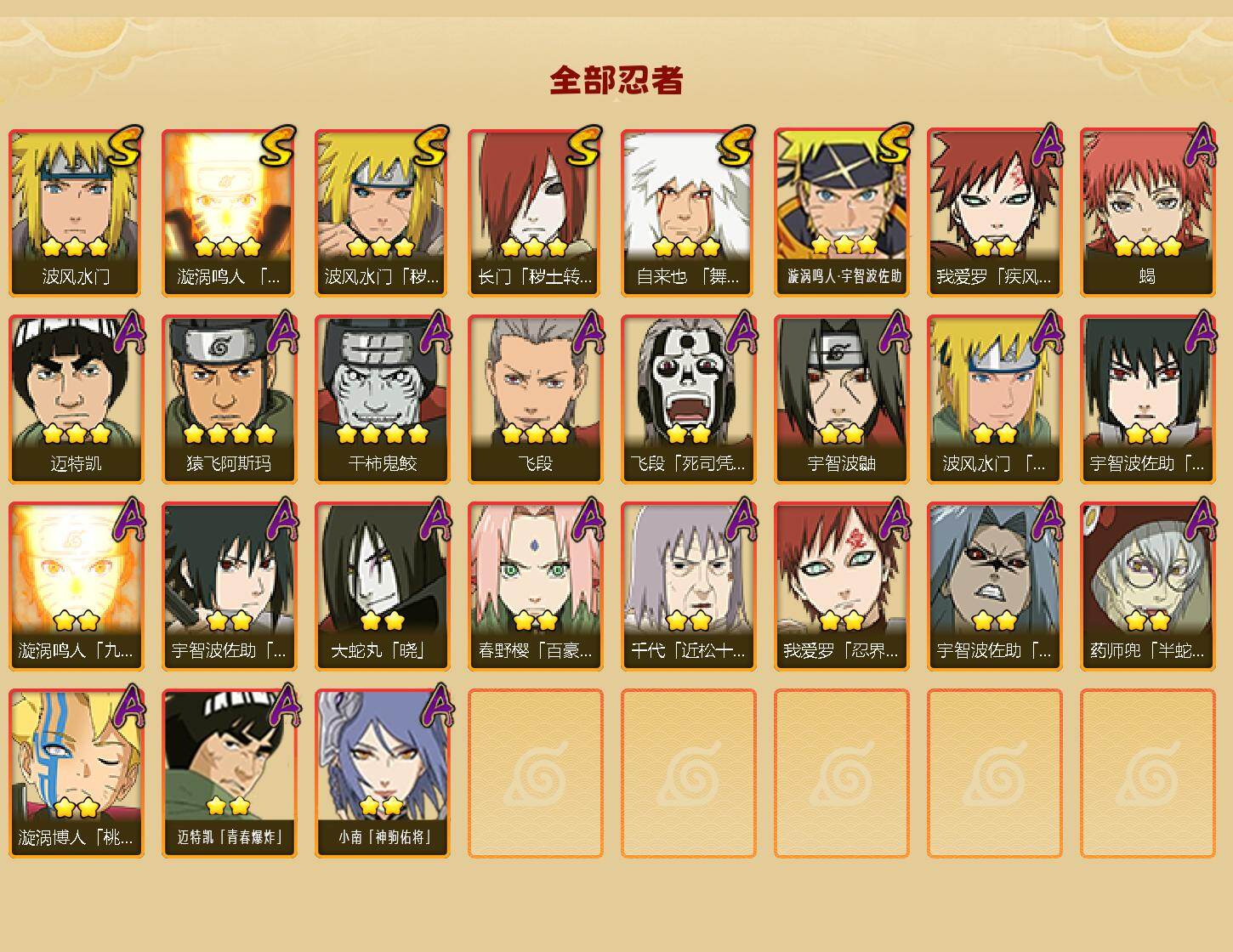The height and width of the screenshot is (952, 1233).
Task: Choose the 我爱罗「疾风传」 card
Action: tap(994, 212)
